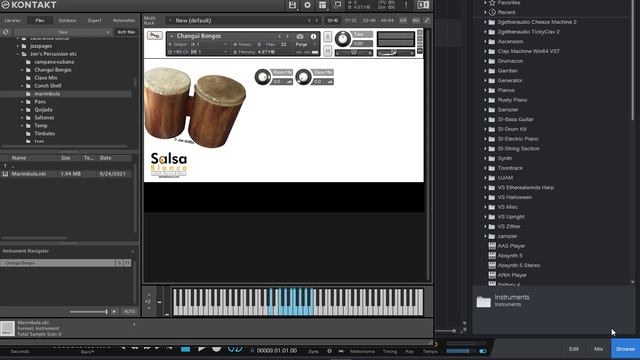The image size is (640, 360).
Task: Click the Open Mic volume knob
Action: pos(262,77)
